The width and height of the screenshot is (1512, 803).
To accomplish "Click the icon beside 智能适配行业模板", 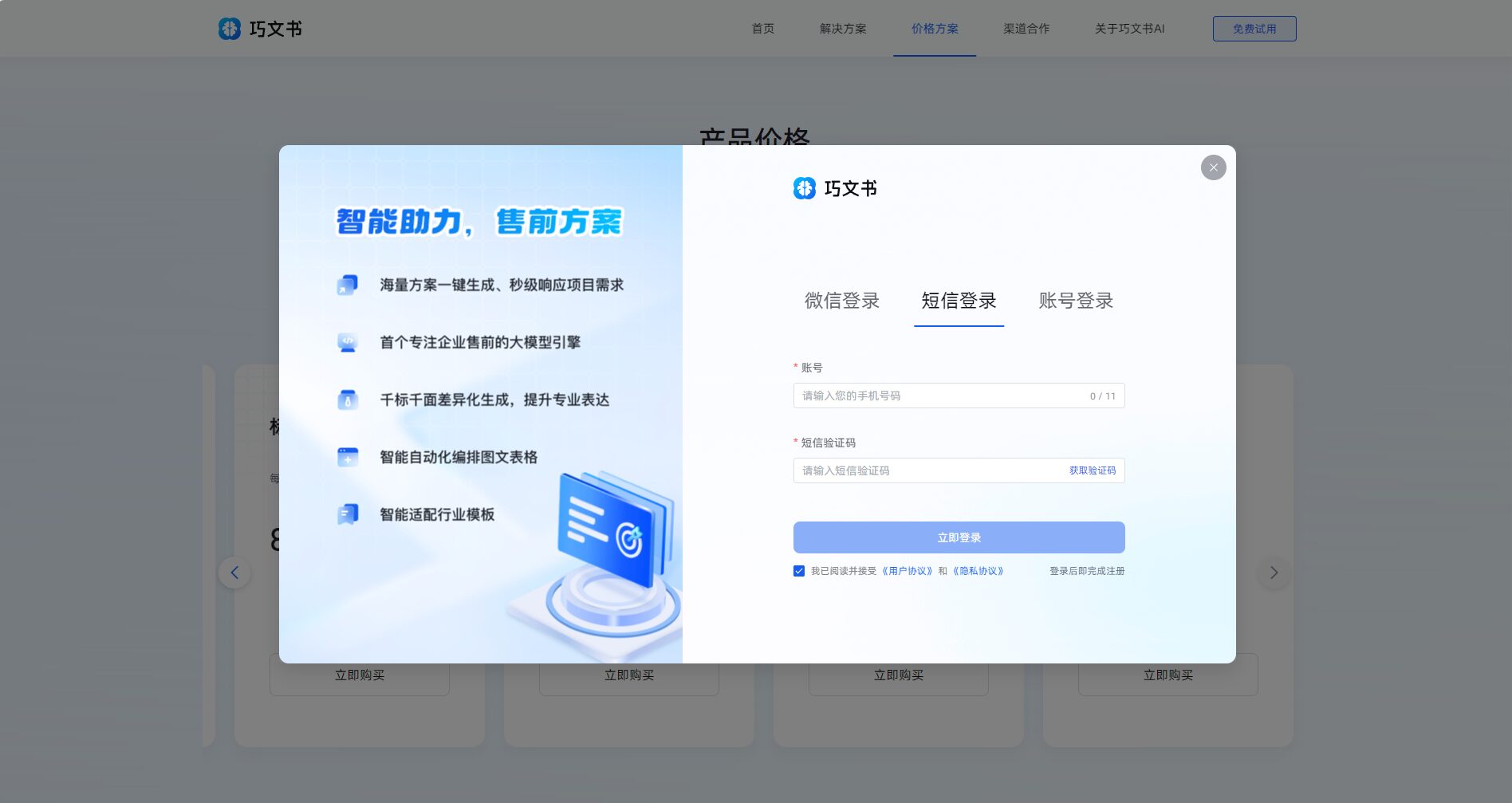I will (x=346, y=514).
